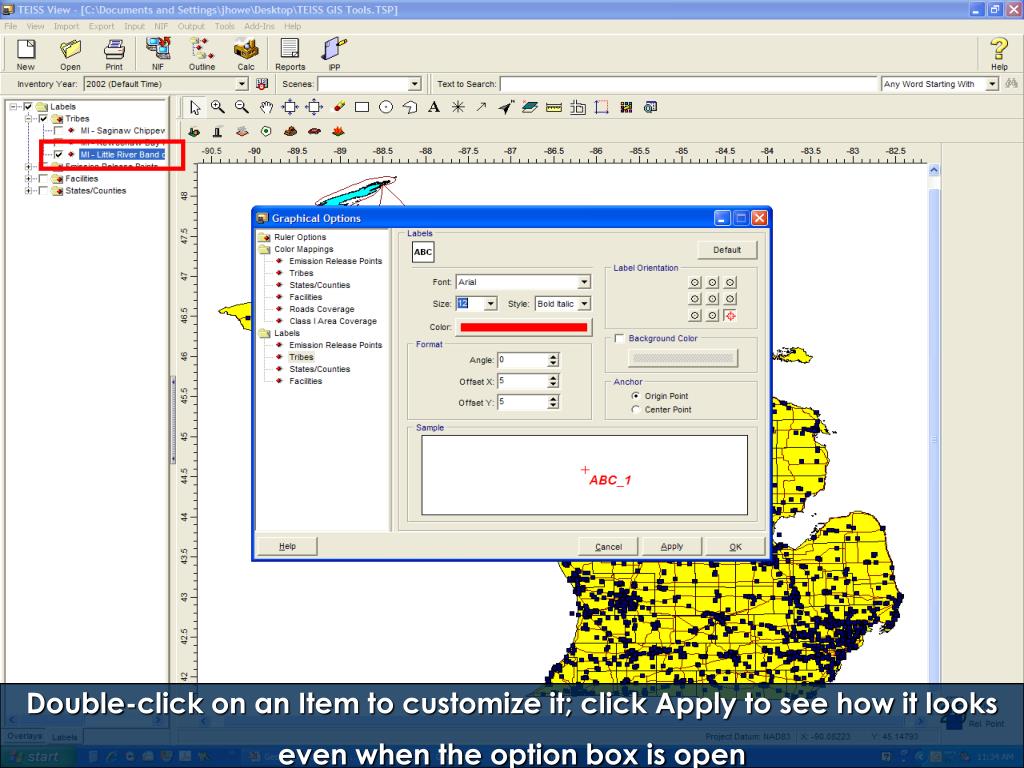Open the Add-Ins menu
This screenshot has height=768, width=1024.
coord(259,27)
